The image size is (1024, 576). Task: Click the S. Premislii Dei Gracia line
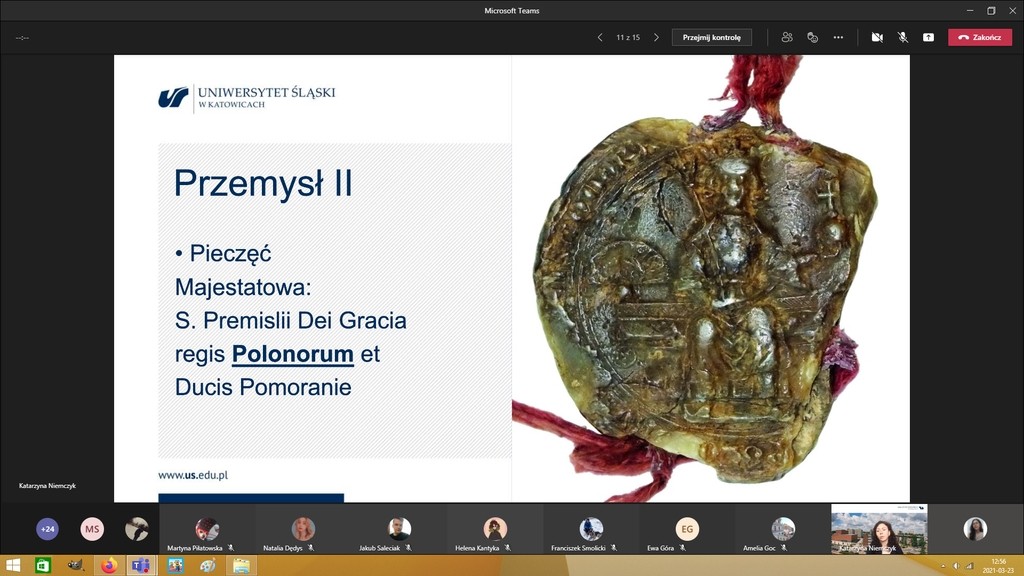tap(291, 321)
